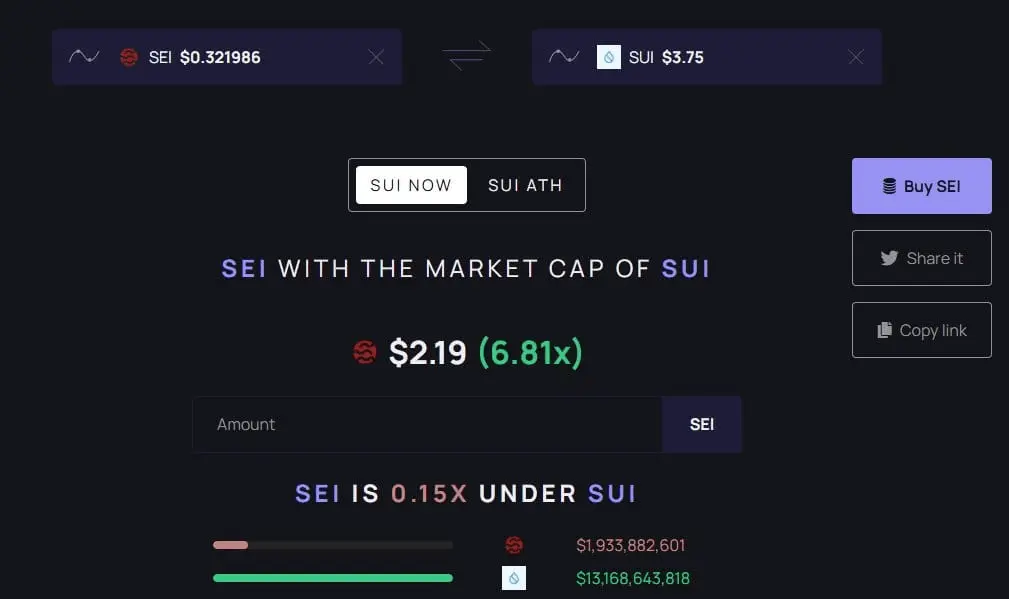The height and width of the screenshot is (599, 1009).
Task: Switch to the SUI ATH option
Action: pos(525,185)
